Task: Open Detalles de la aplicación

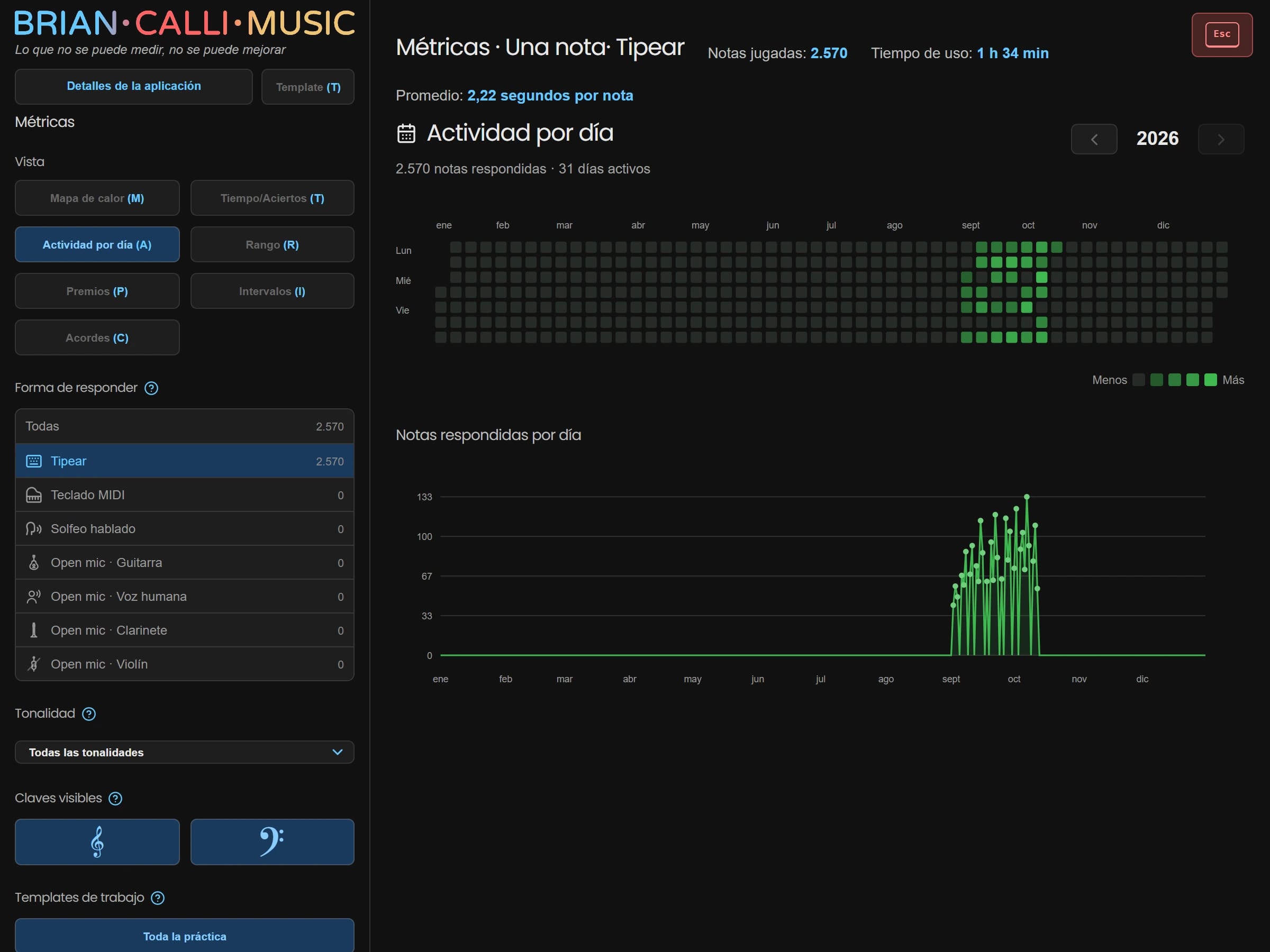Action: (x=134, y=87)
